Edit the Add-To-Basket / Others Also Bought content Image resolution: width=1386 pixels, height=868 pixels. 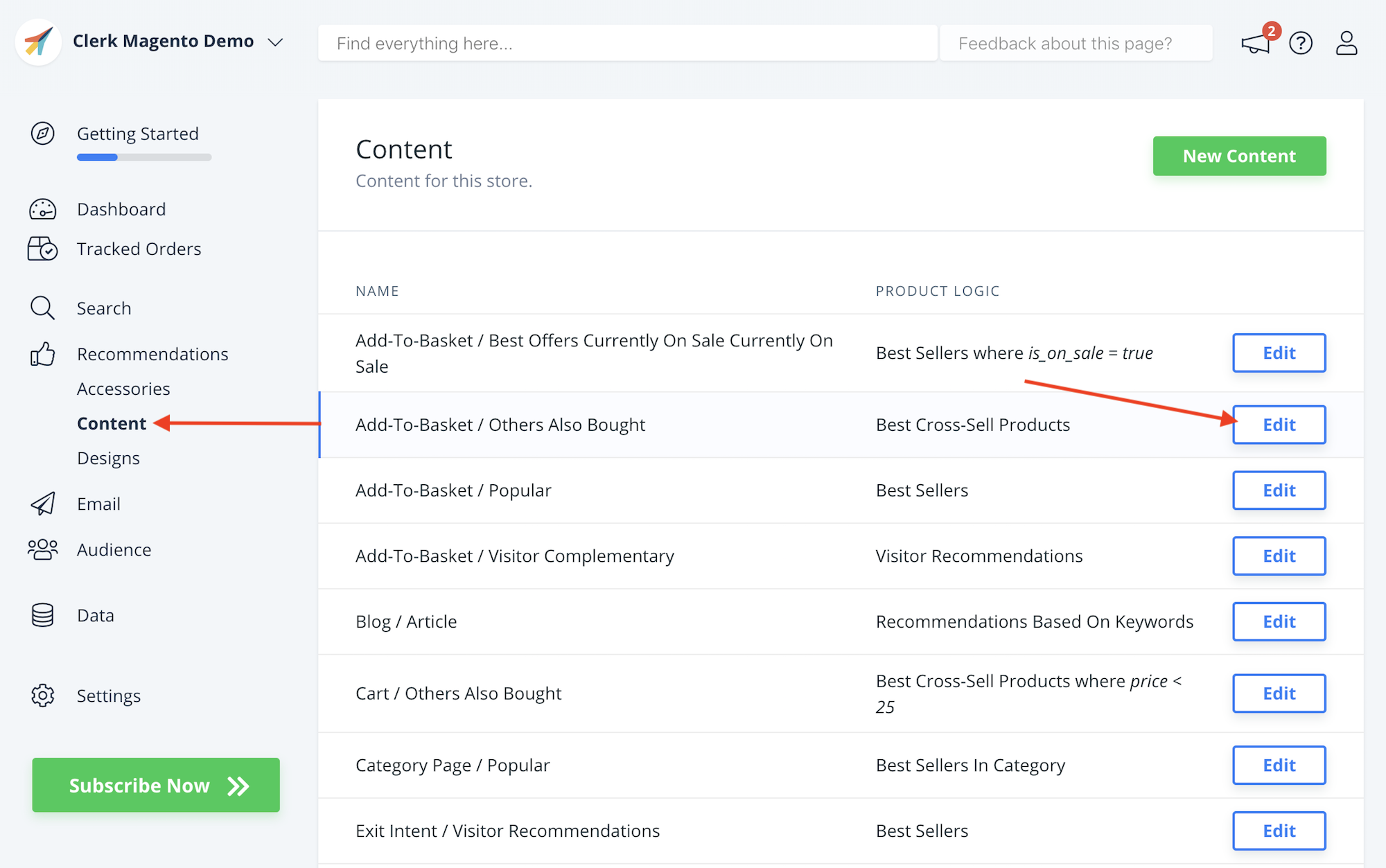pos(1279,425)
